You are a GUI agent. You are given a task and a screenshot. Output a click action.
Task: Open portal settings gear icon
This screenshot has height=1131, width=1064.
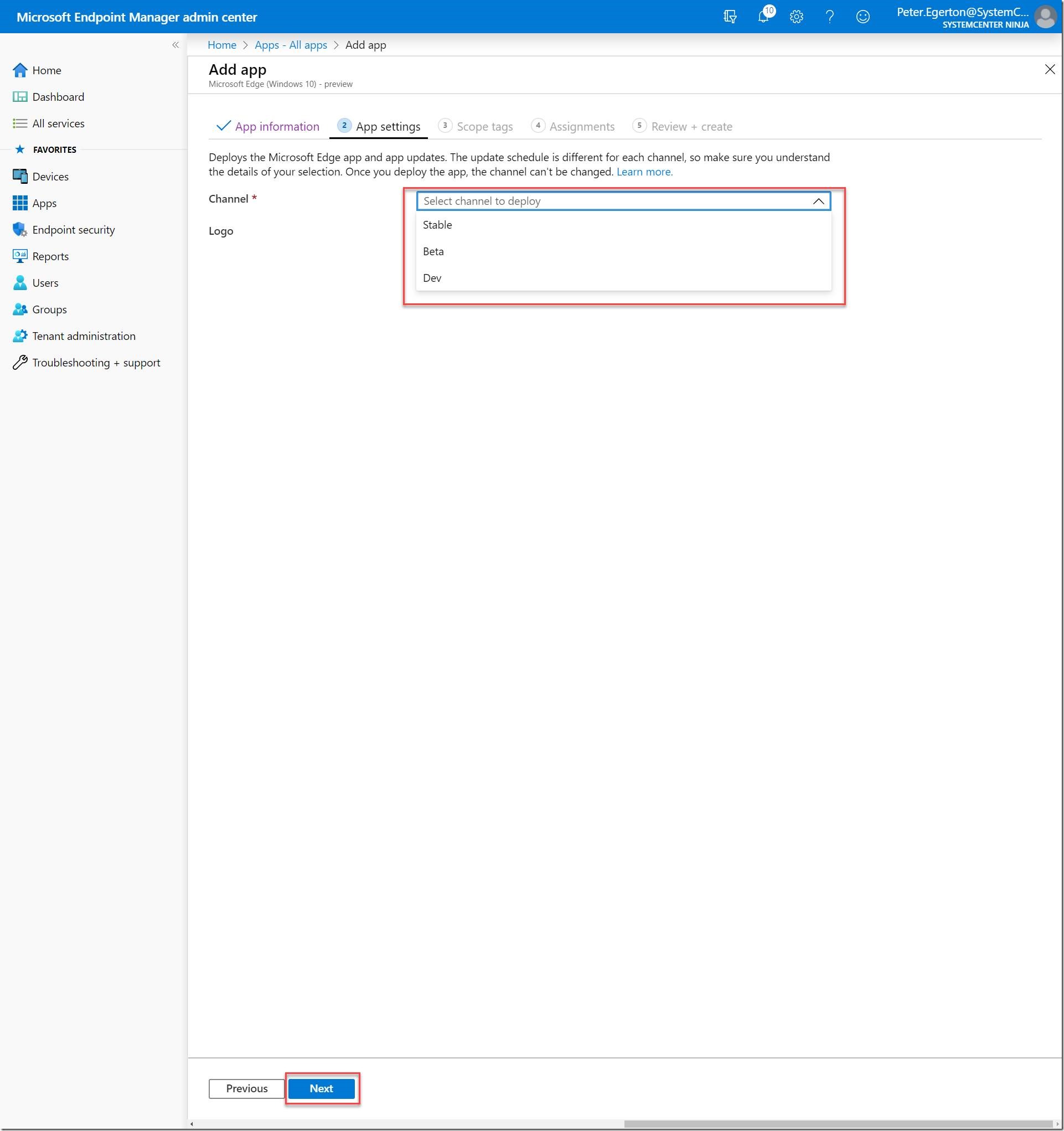point(796,17)
